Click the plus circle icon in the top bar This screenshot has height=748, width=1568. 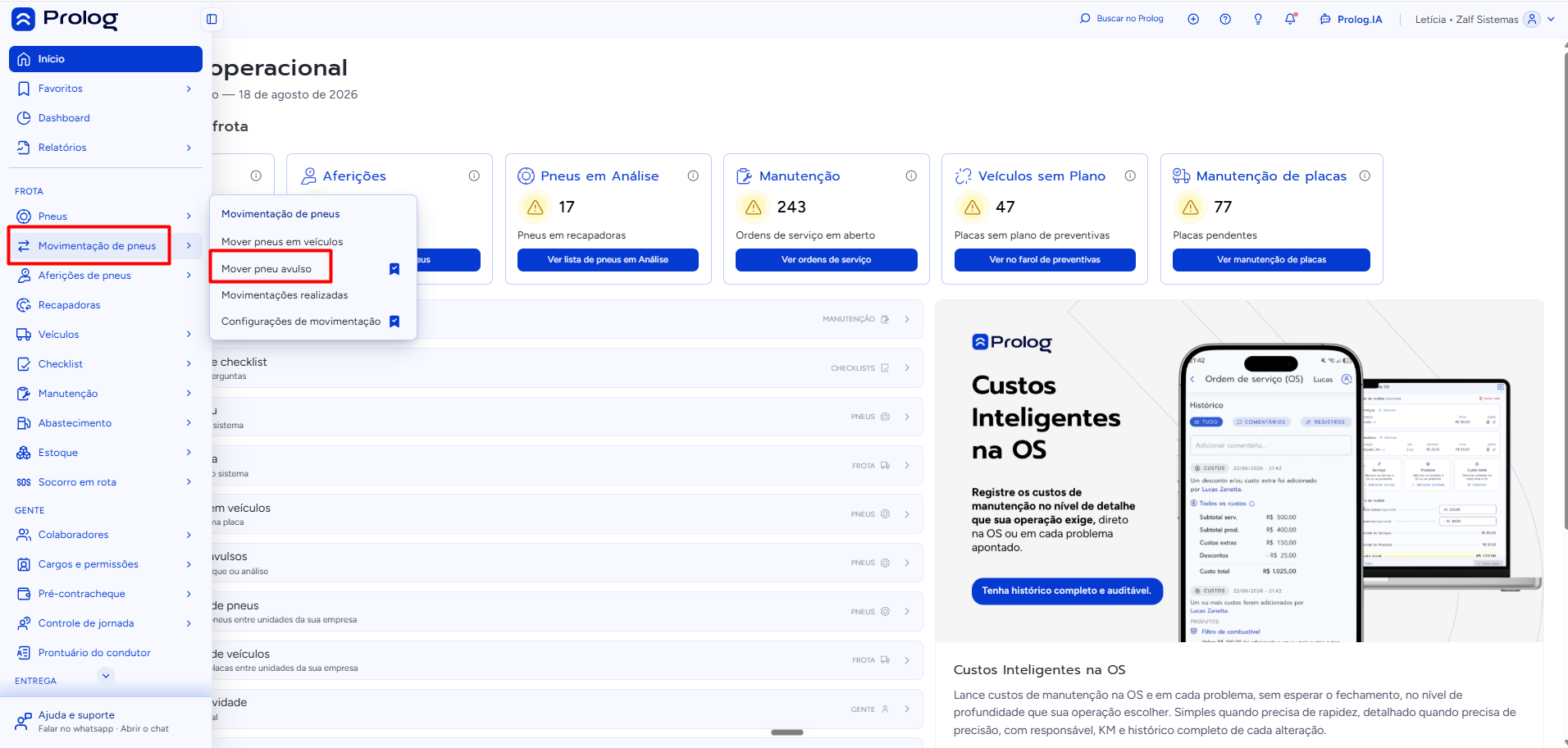coord(1193,19)
